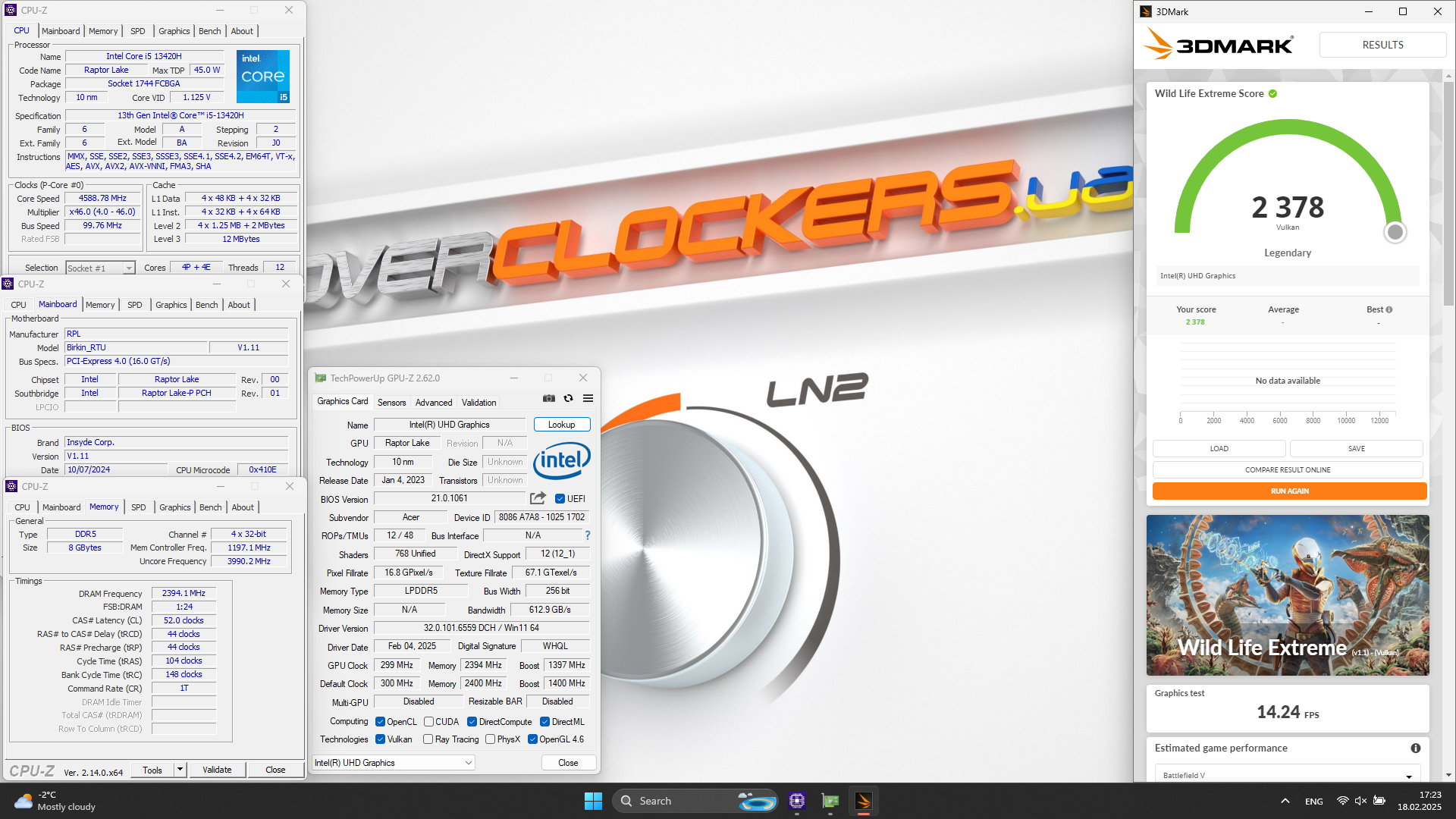Open Bench tab in top CPU-Z window
Viewport: 1456px width, 819px height.
click(210, 31)
